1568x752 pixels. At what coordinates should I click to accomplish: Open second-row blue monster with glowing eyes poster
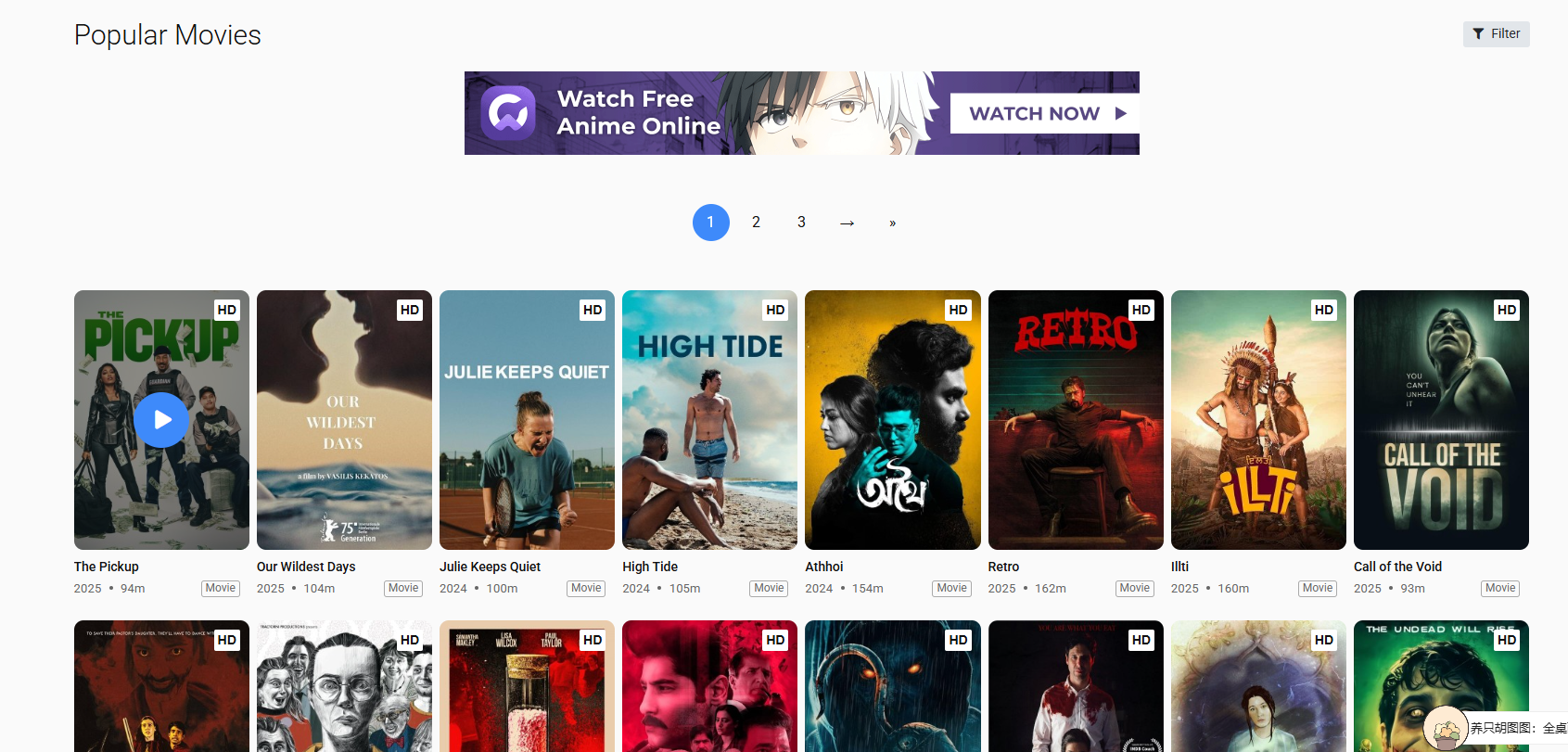point(893,686)
